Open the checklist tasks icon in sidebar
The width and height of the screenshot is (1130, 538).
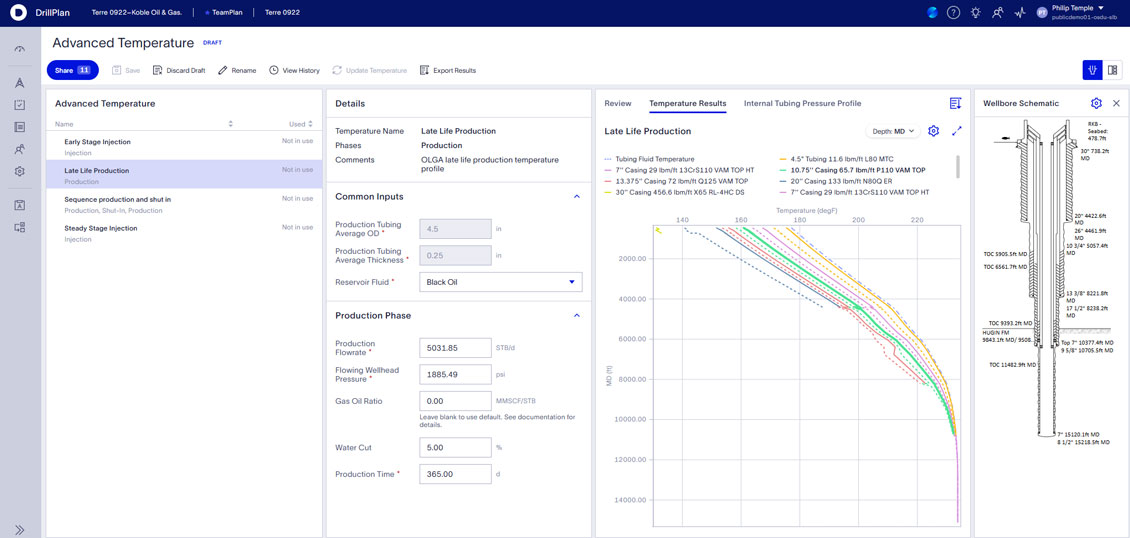click(x=19, y=105)
